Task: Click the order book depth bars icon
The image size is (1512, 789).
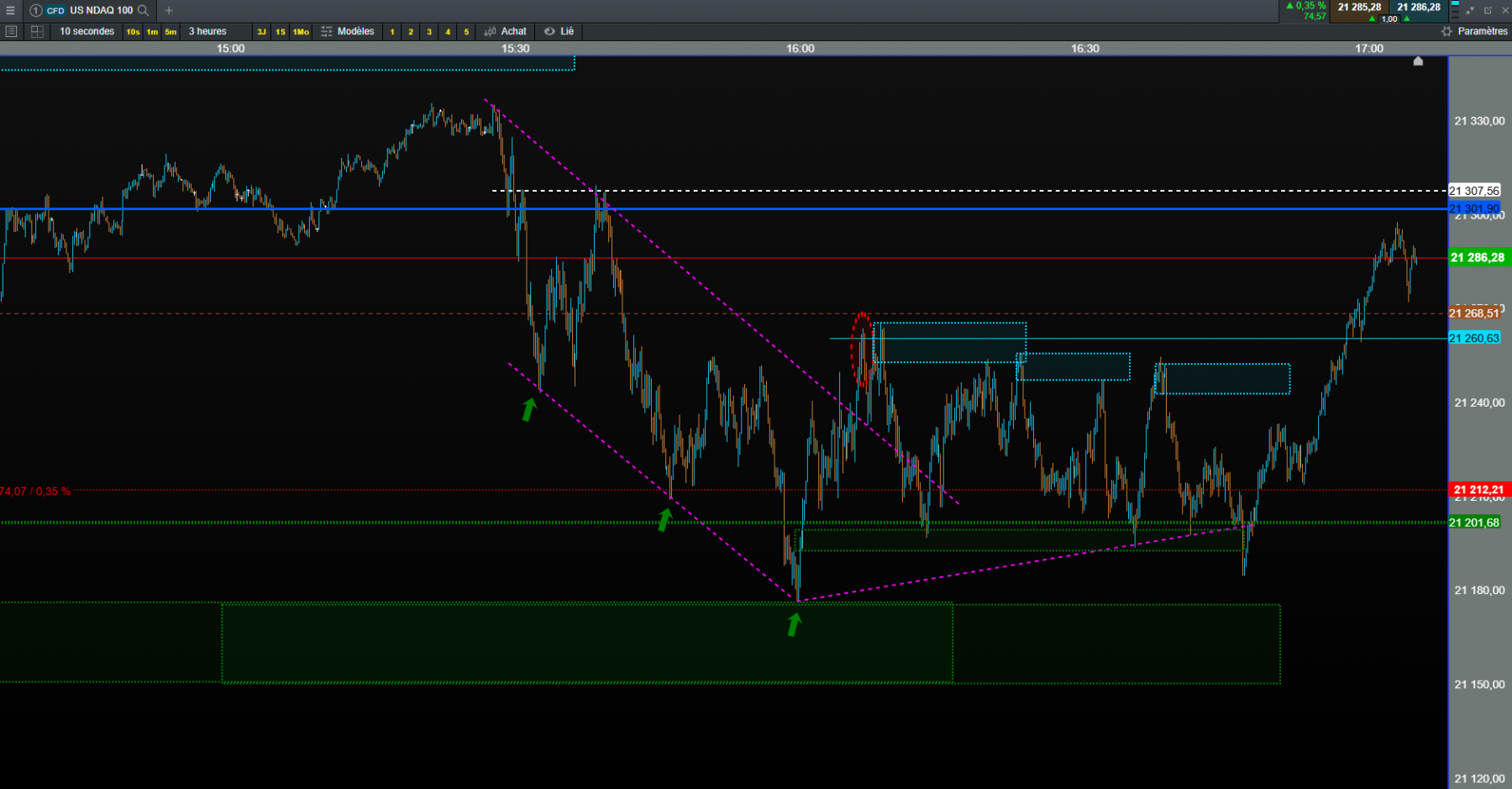Action: pos(1455,10)
